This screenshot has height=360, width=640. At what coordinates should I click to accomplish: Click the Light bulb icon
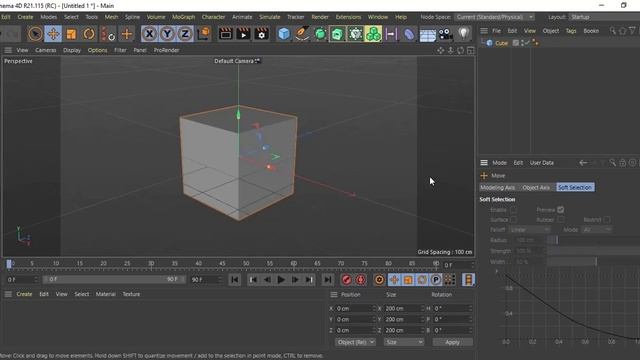tap(464, 34)
